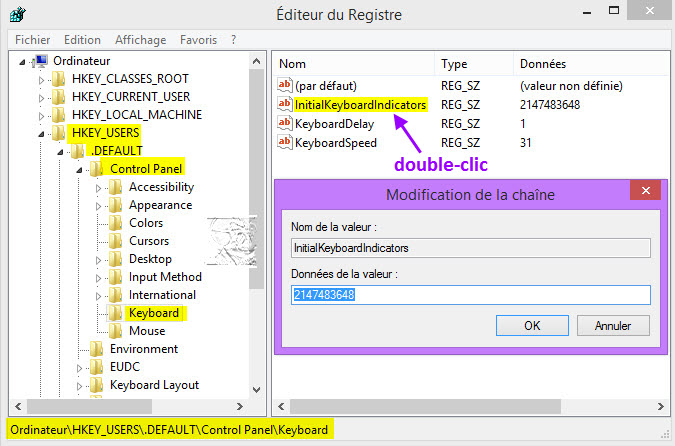Click the string icon of InitialKeyboardIndicators
This screenshot has width=675, height=446.
[x=285, y=104]
